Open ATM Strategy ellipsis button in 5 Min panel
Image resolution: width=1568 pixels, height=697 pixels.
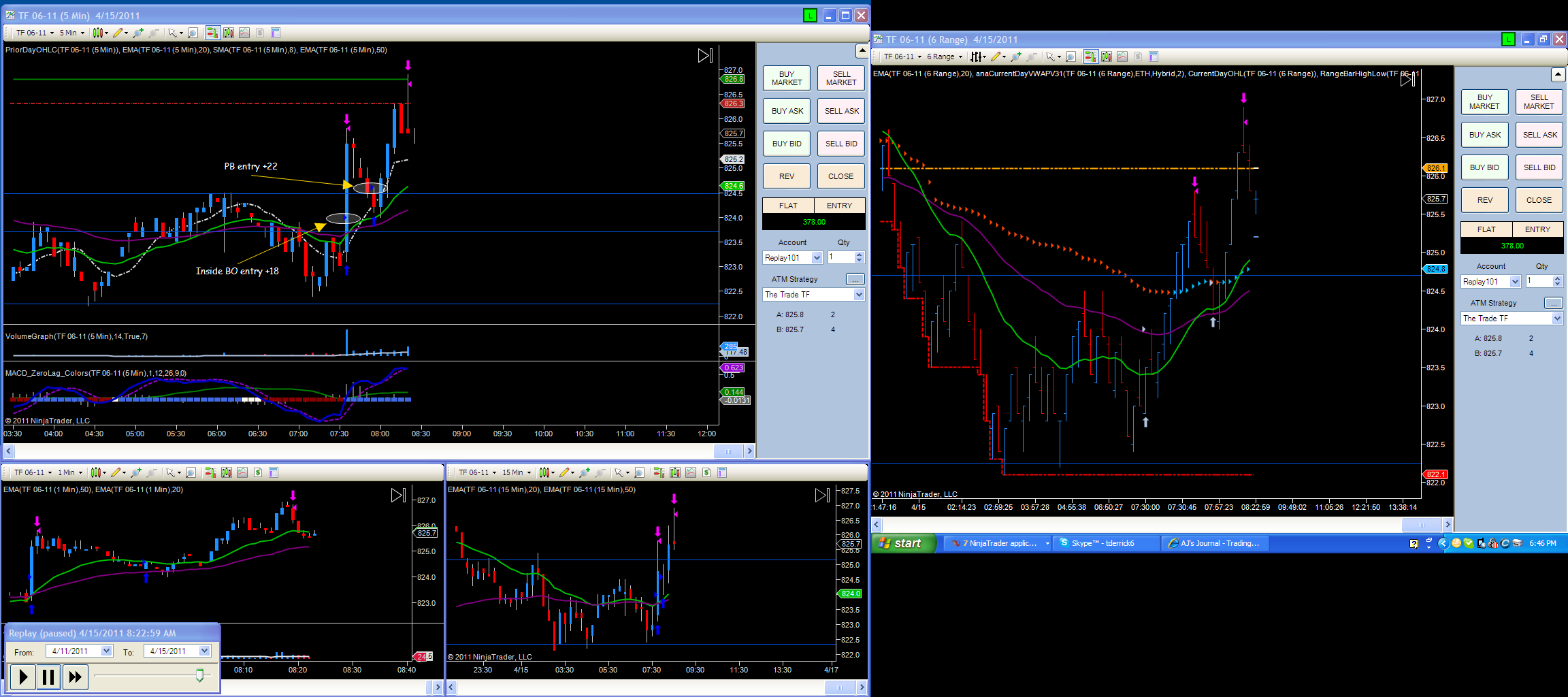[855, 279]
